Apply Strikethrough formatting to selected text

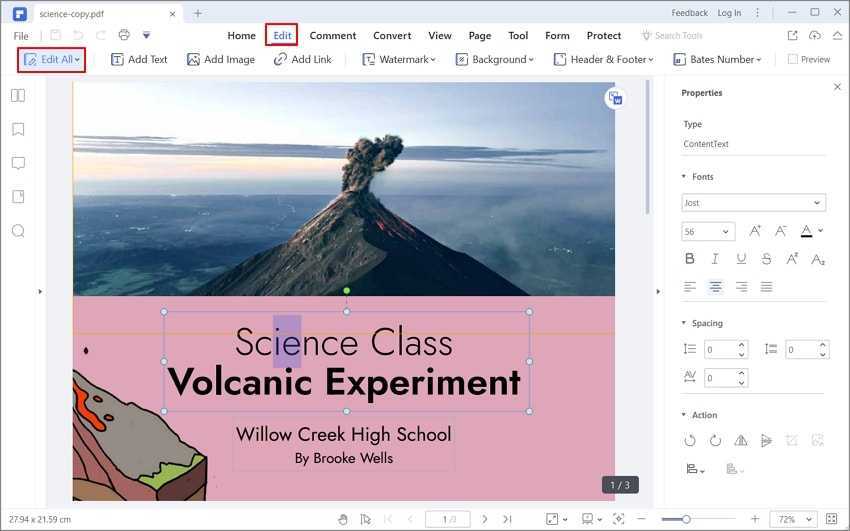click(766, 259)
